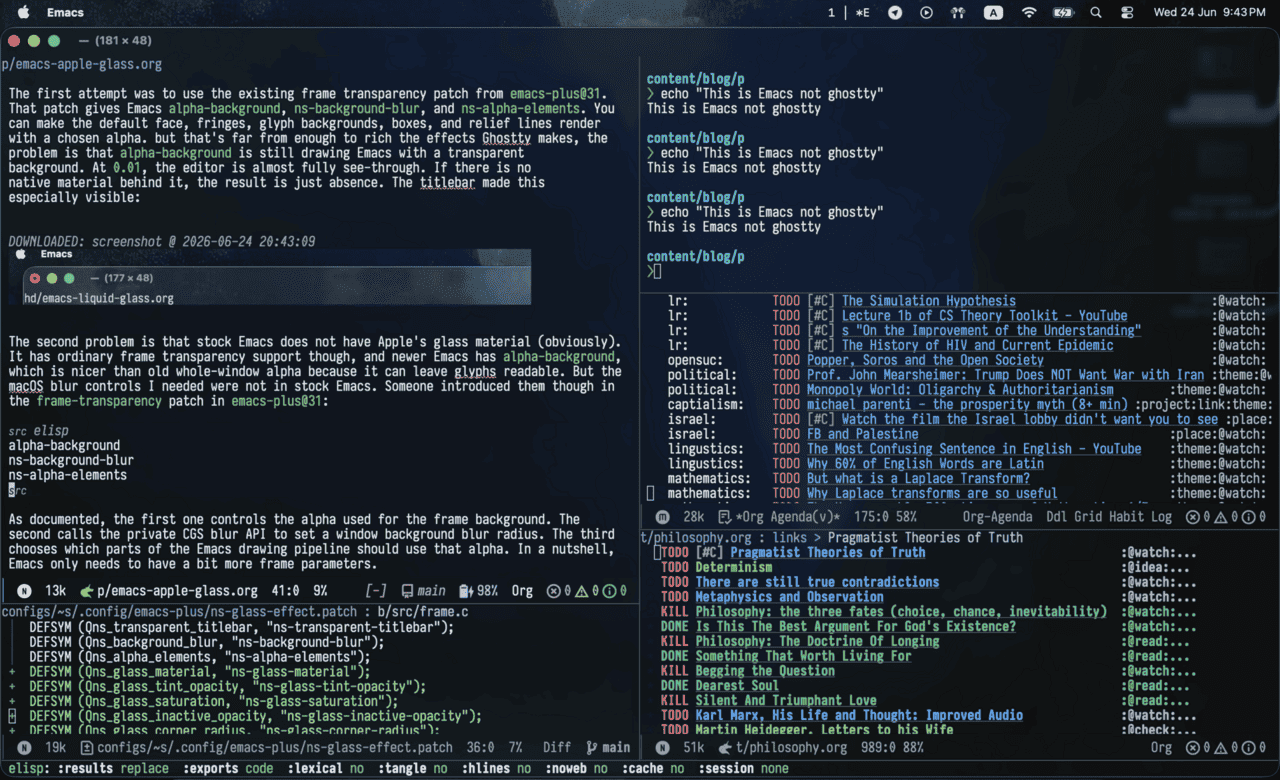Click info circle icon in philosophy.org modeline

pyautogui.click(x=1248, y=747)
